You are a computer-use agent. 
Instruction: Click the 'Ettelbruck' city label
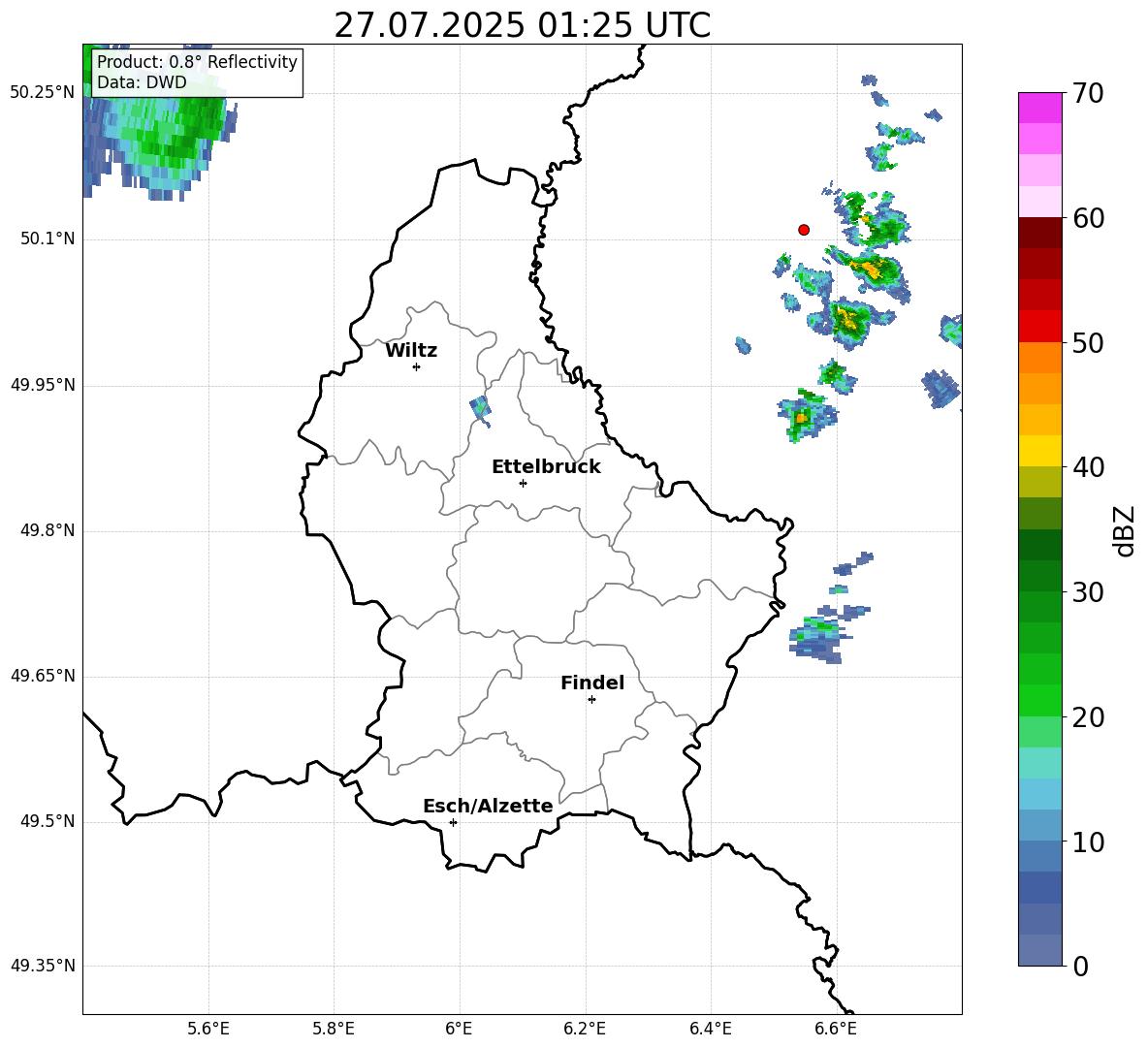click(x=546, y=467)
